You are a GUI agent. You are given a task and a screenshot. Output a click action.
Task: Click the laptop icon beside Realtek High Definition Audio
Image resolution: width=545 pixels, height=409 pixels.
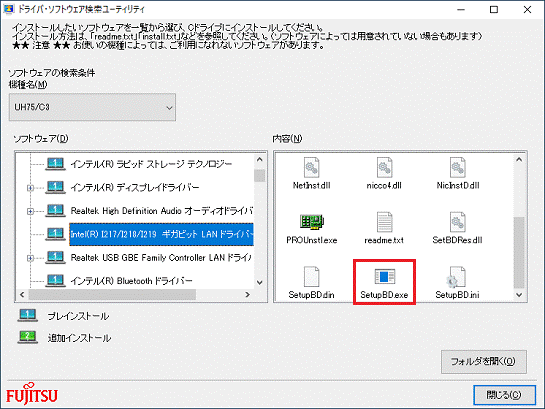point(55,211)
